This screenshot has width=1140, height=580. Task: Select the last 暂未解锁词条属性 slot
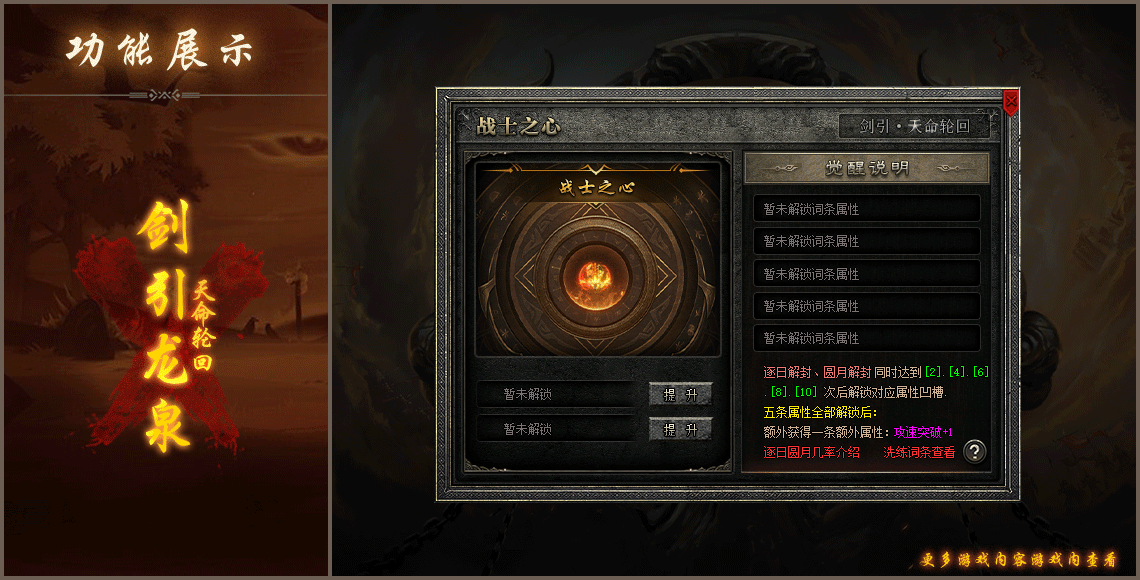(x=867, y=338)
